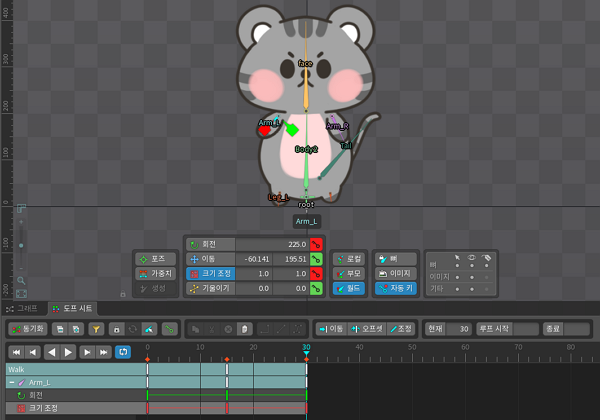Click the zoom magnifier icon in viewport
The width and height of the screenshot is (600, 420).
21,280
